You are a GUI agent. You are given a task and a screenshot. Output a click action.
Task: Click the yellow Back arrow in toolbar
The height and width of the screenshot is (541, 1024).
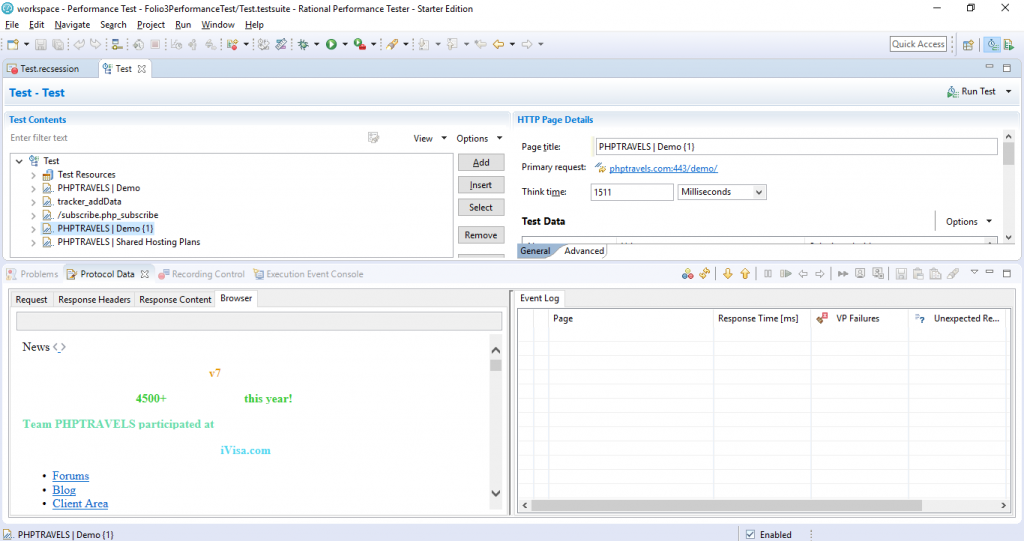[498, 44]
